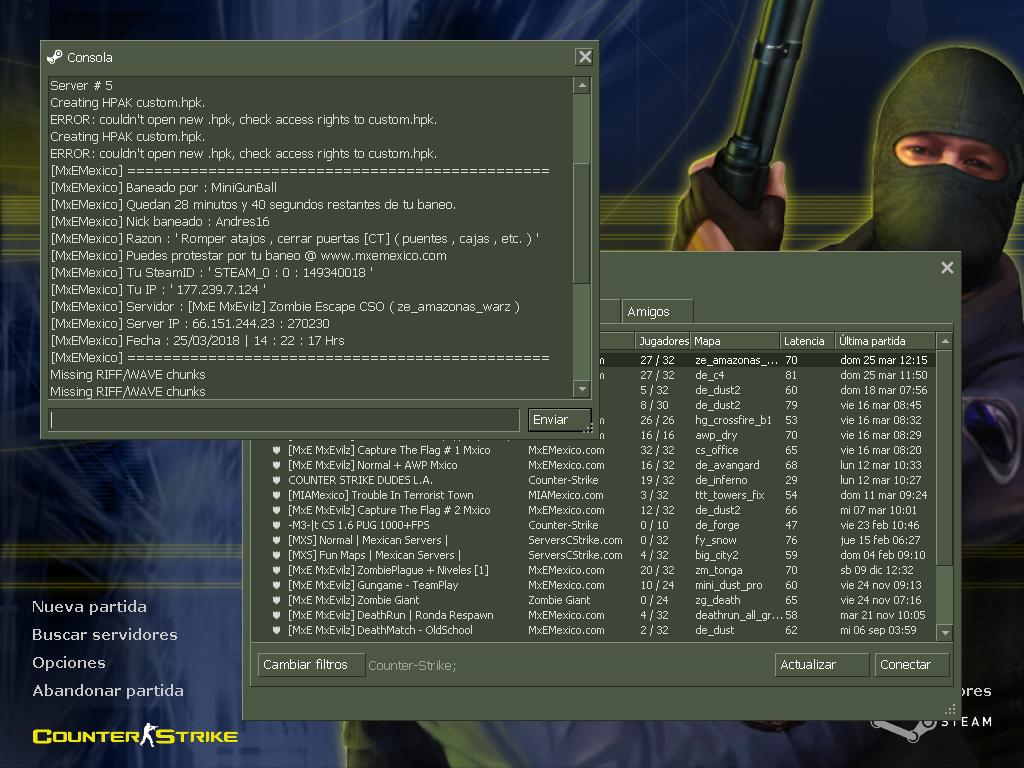The image size is (1024, 768).
Task: Click shield icon beside [MXS] Fun Maps server
Action: pos(276,555)
